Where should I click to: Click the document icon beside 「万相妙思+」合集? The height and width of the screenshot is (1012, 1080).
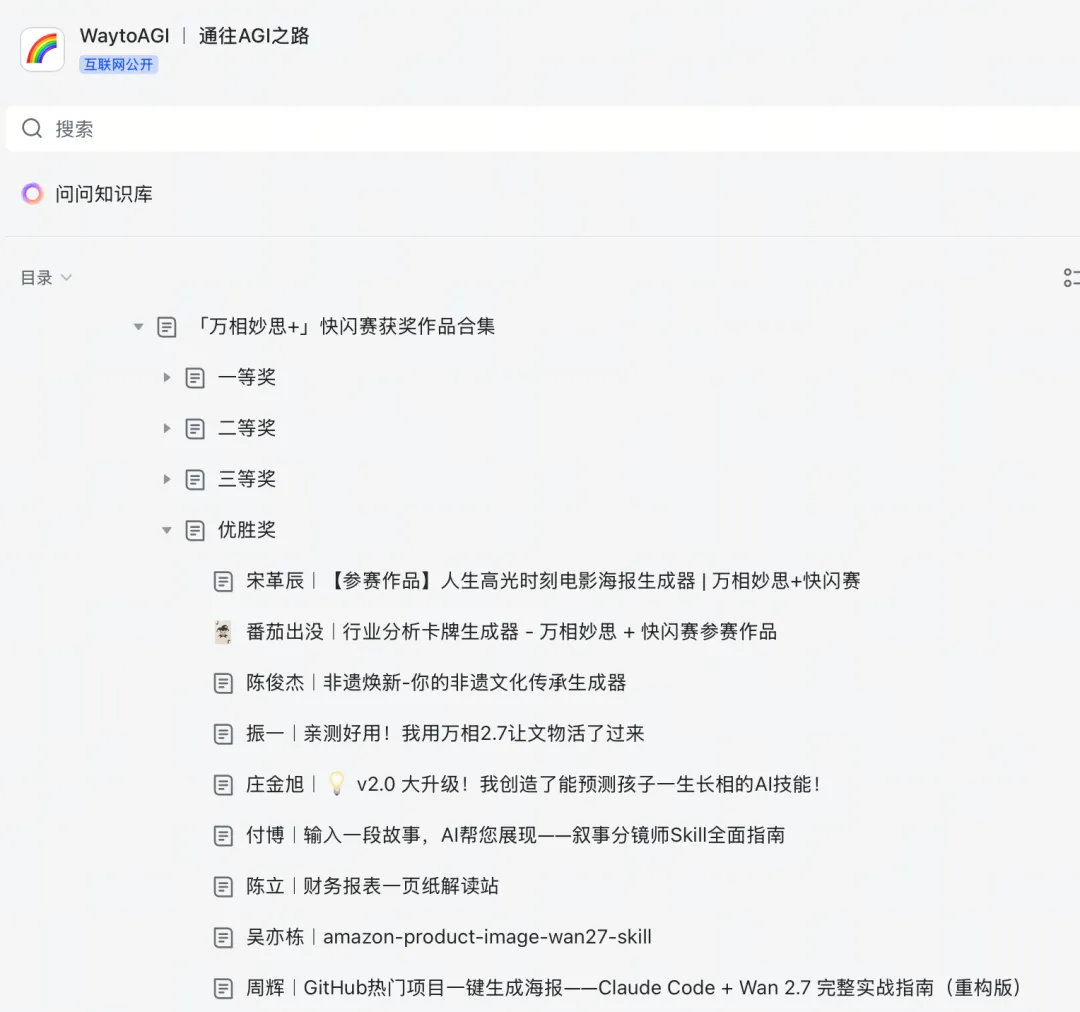(x=166, y=326)
